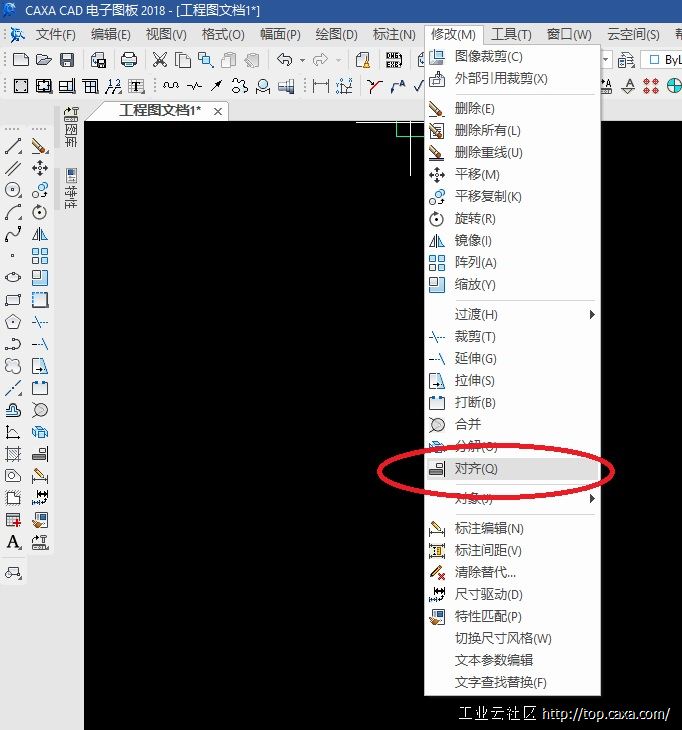The image size is (682, 730).
Task: Open the 云空间(S) menu
Action: point(633,34)
